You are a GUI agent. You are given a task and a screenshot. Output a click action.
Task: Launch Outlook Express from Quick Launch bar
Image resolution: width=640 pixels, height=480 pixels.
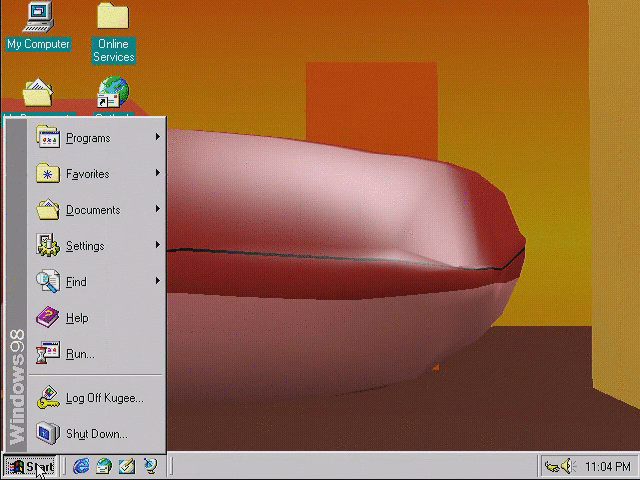coord(104,466)
